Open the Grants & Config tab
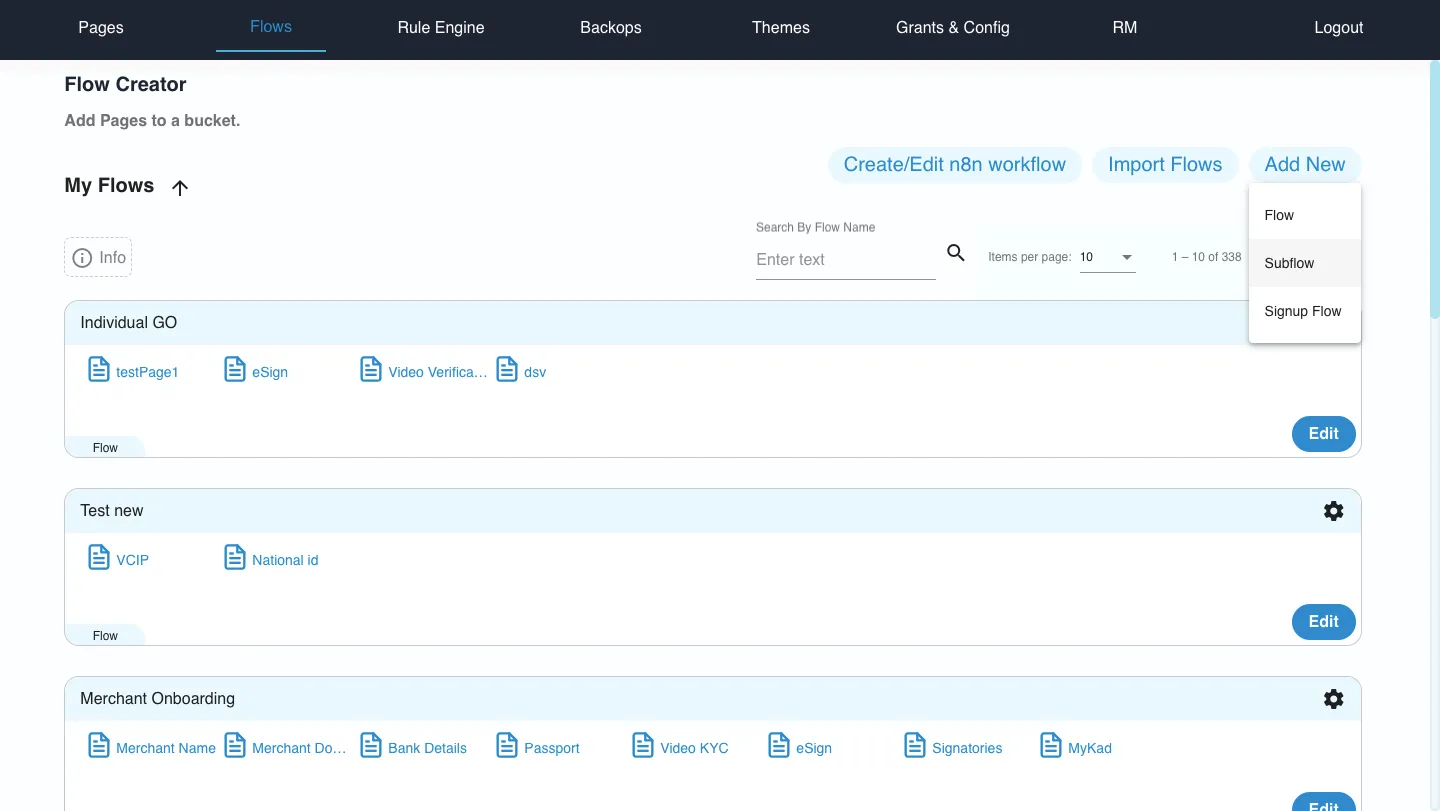 pos(953,27)
